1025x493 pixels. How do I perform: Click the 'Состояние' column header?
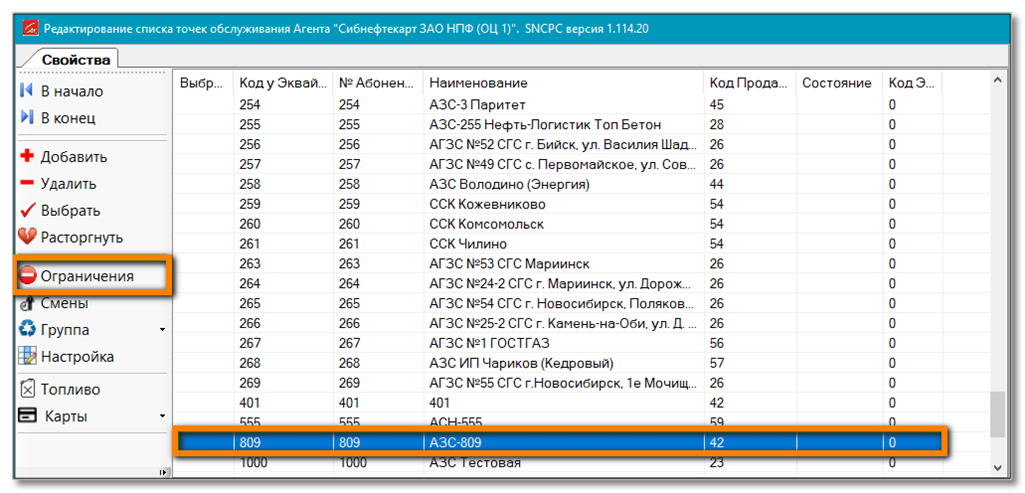pos(837,83)
